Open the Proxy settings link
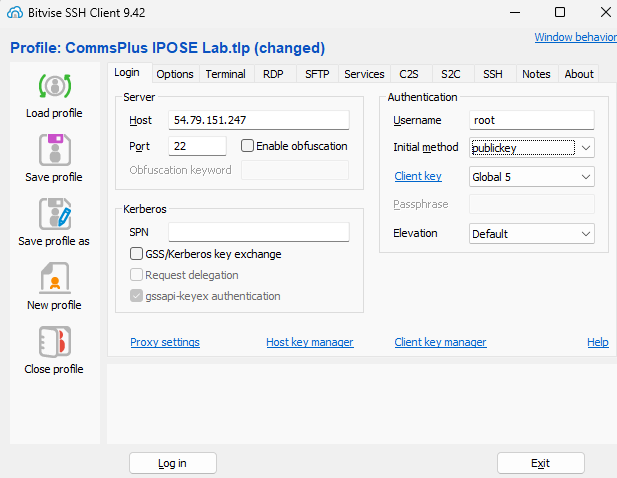 point(165,342)
